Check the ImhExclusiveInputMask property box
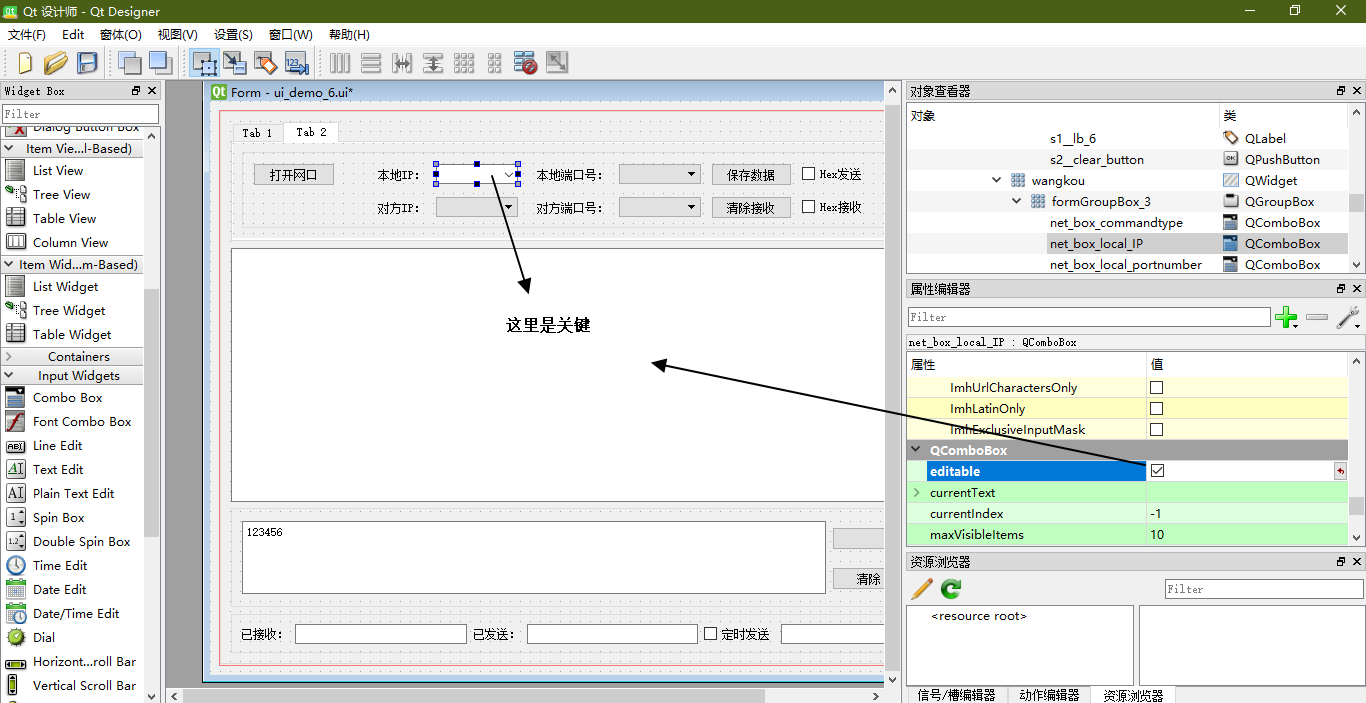This screenshot has width=1366, height=703. (1157, 429)
